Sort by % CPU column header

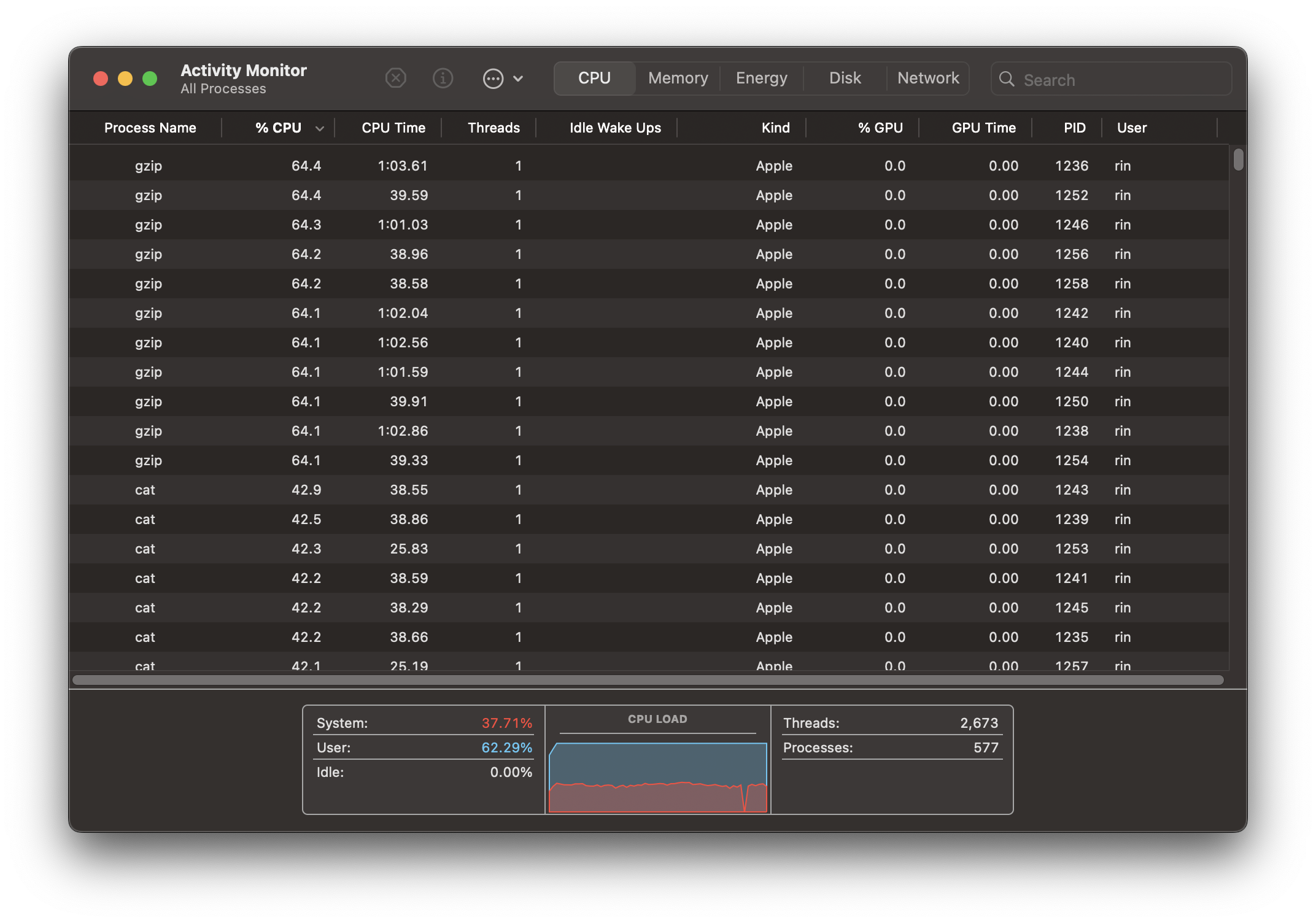tap(278, 128)
